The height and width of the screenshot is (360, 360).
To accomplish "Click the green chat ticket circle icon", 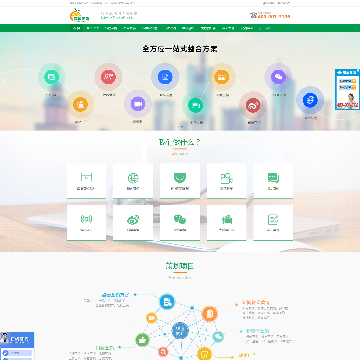I will click(x=195, y=105).
